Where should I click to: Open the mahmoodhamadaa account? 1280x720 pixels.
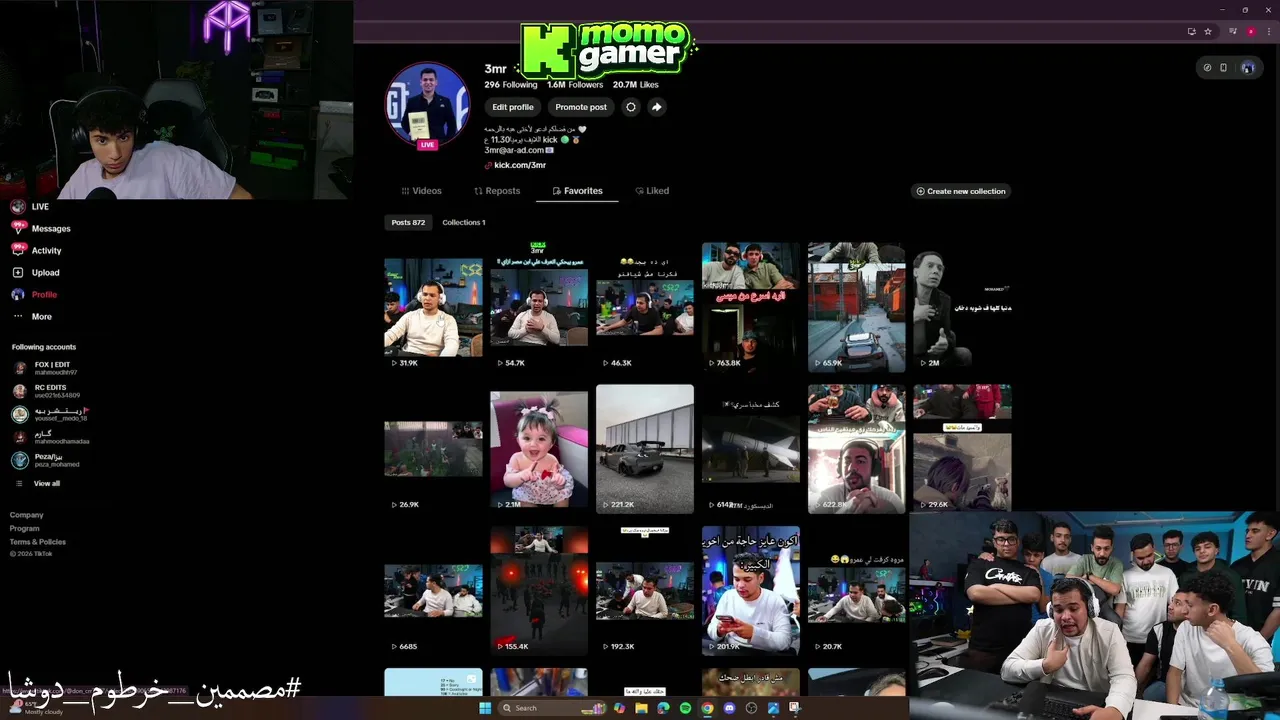[50, 437]
